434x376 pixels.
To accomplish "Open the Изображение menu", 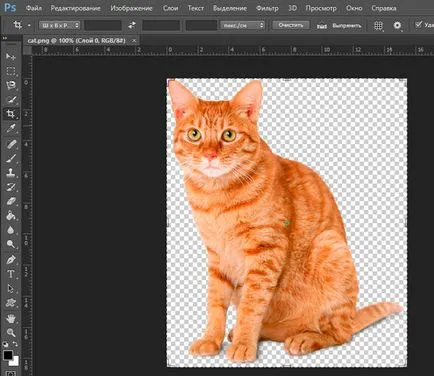I will pyautogui.click(x=131, y=8).
